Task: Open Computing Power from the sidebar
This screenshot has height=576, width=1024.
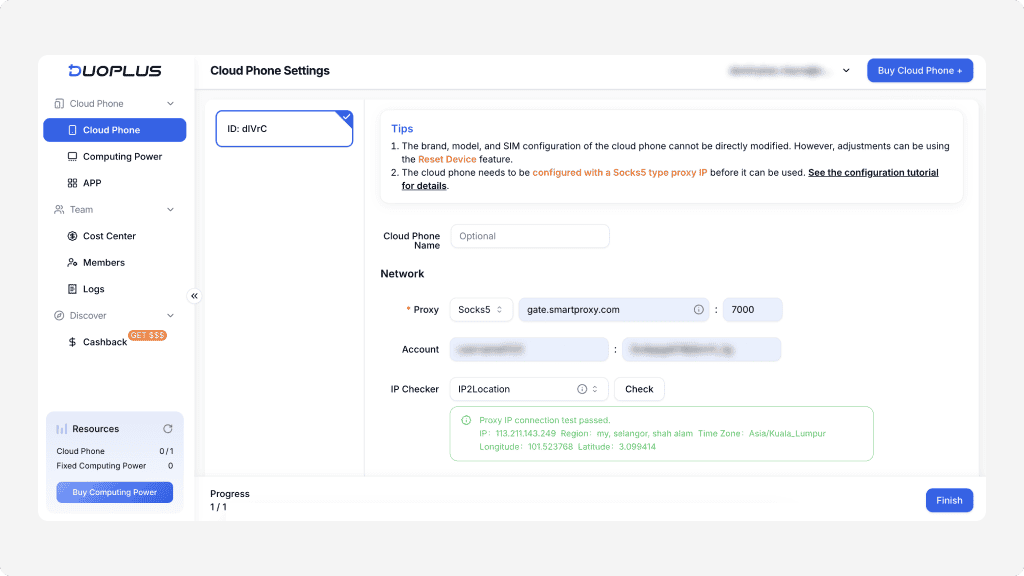Action: [x=121, y=157]
